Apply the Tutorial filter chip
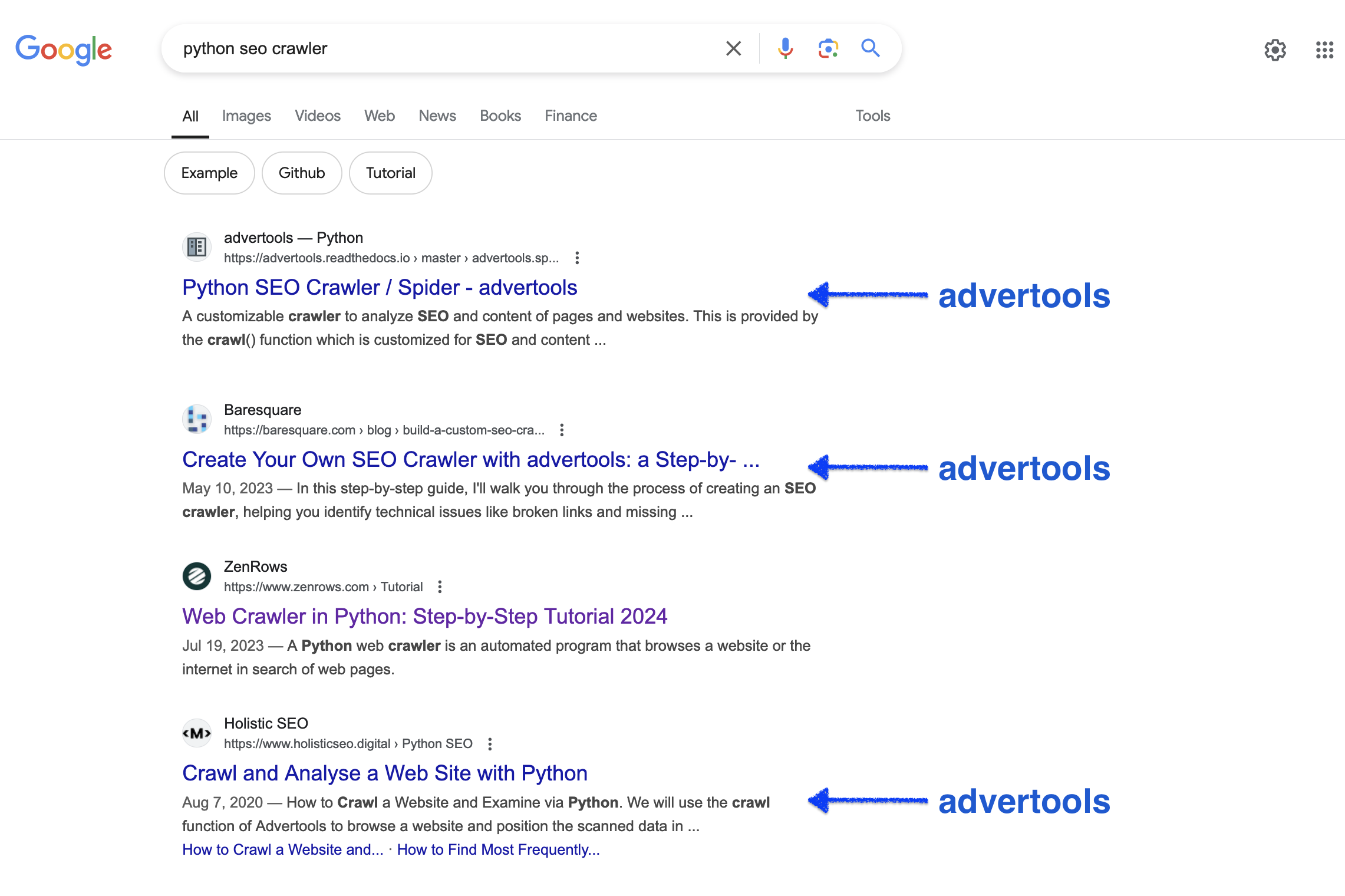This screenshot has height=896, width=1345. point(391,173)
